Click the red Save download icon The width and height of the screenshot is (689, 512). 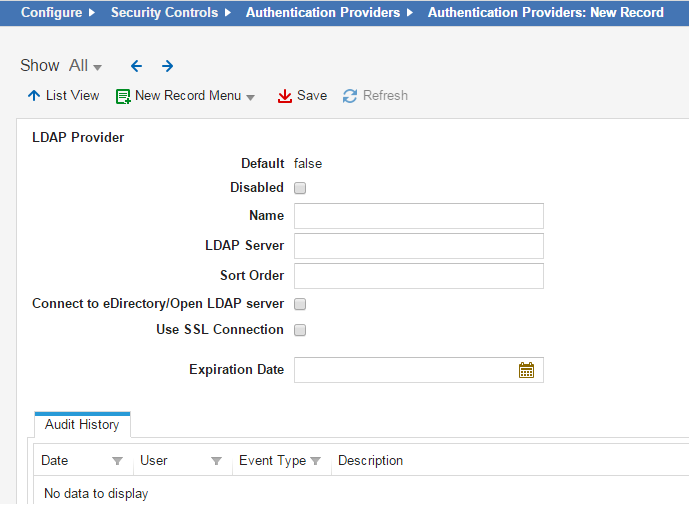point(285,96)
